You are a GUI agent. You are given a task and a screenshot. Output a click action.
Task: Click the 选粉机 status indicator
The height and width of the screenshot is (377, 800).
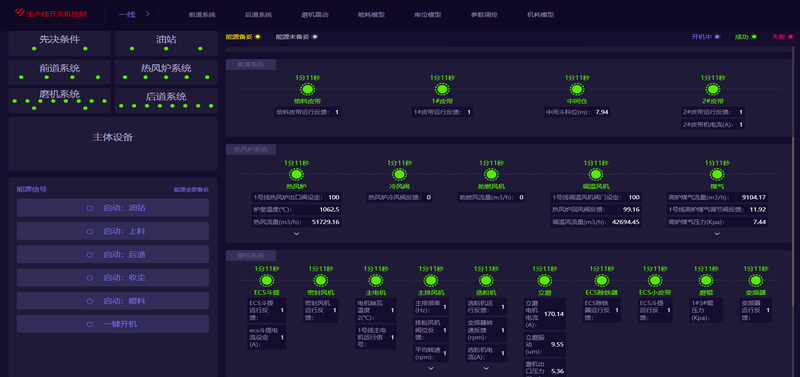coord(486,280)
